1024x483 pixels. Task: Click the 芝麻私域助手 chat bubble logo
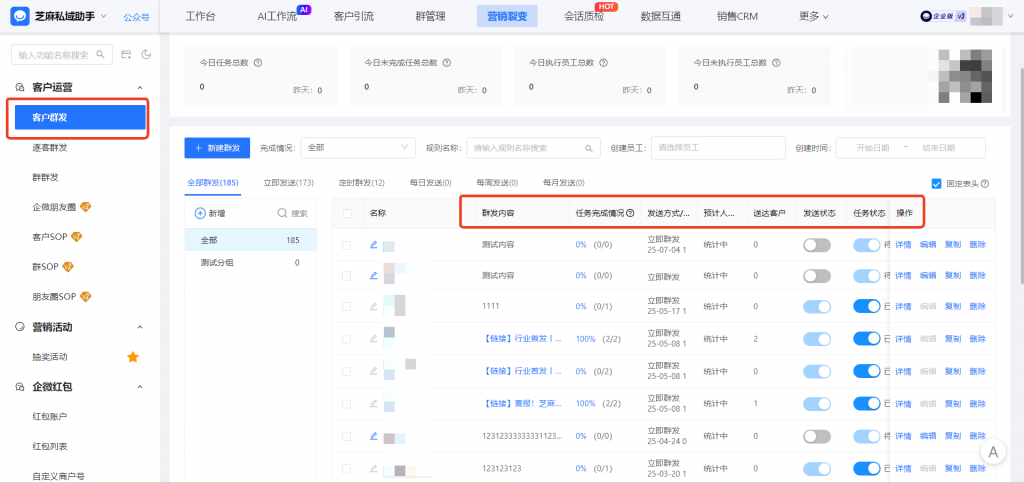(x=20, y=16)
